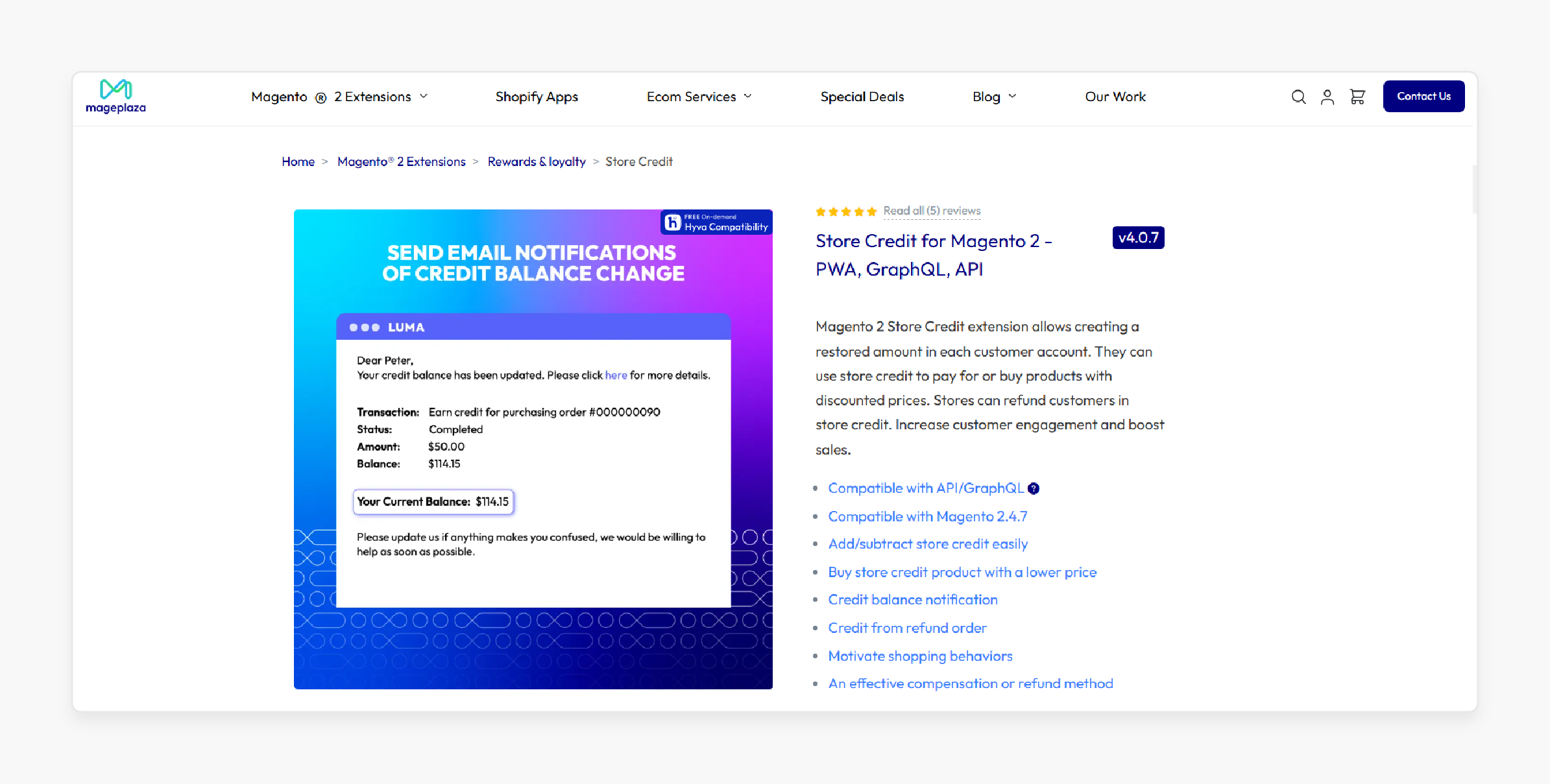
Task: Open the Ecom Services menu label
Action: pyautogui.click(x=691, y=97)
